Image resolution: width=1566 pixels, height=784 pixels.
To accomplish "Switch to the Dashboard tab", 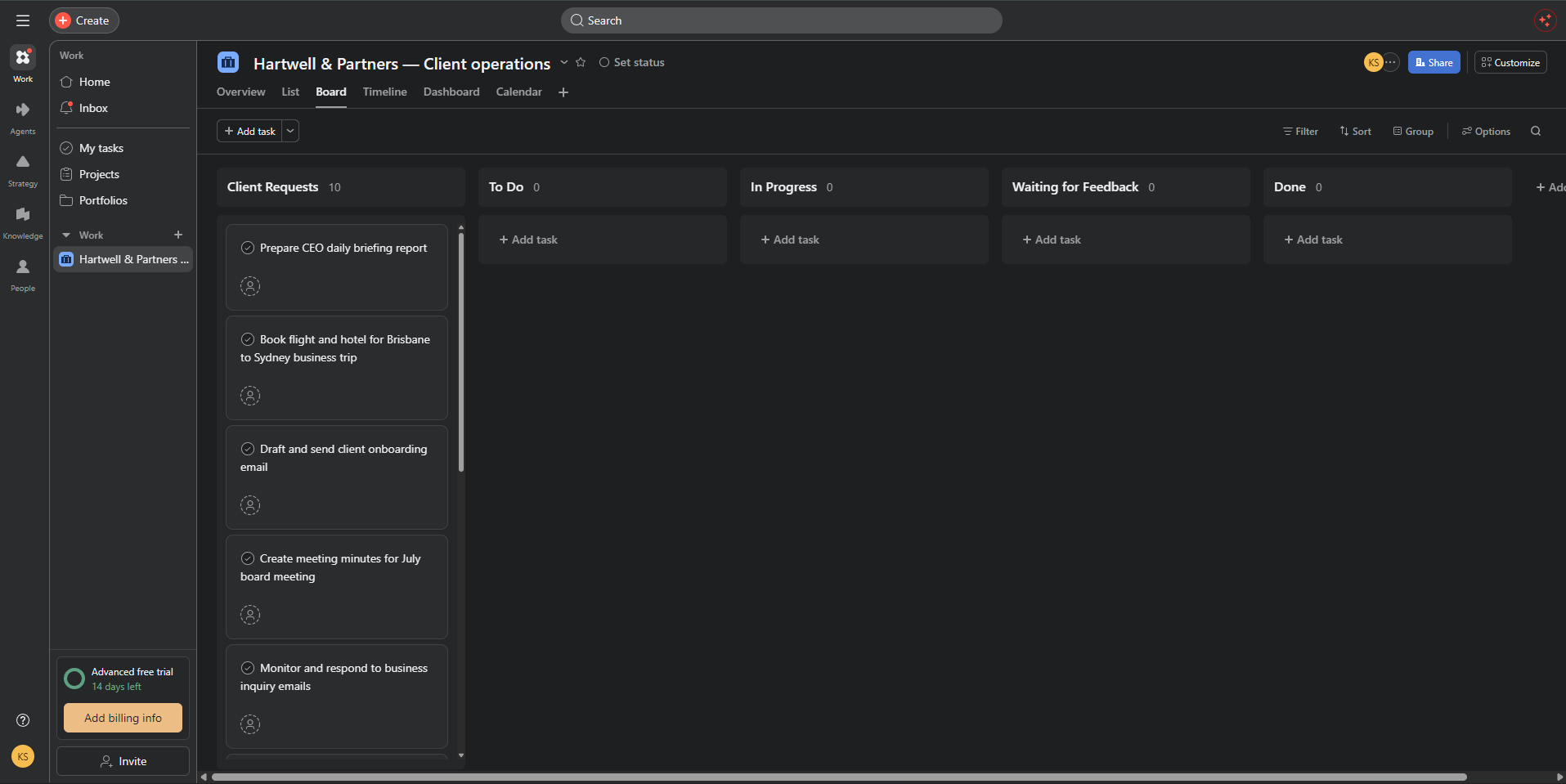I will coord(451,92).
